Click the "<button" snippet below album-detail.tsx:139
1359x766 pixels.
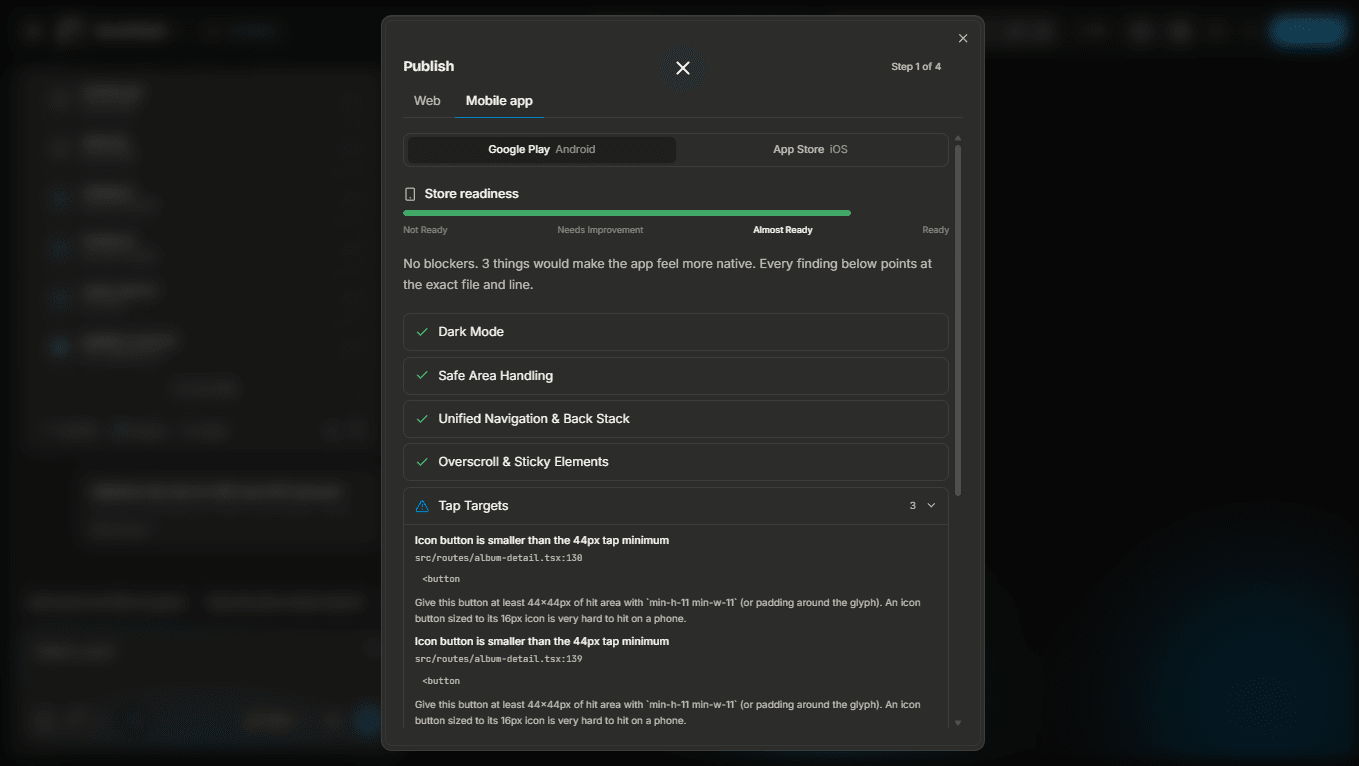(x=441, y=681)
